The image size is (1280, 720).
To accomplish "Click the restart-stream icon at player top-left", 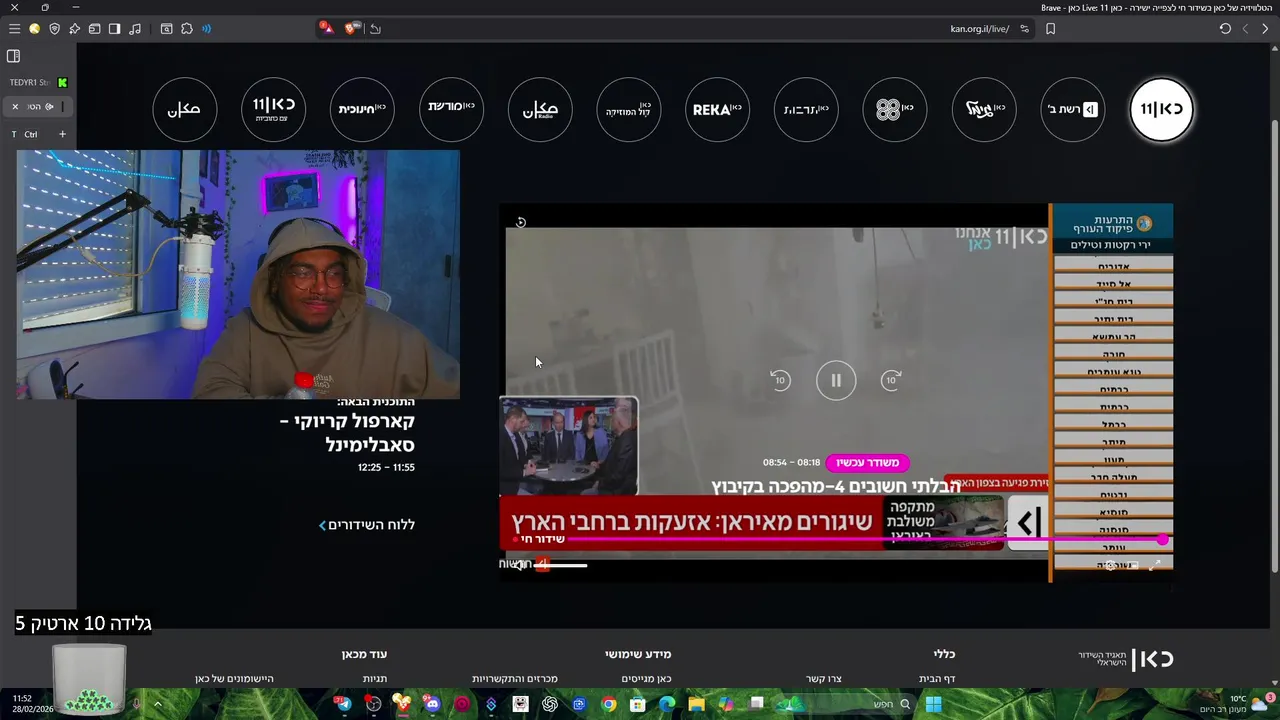I will click(520, 222).
